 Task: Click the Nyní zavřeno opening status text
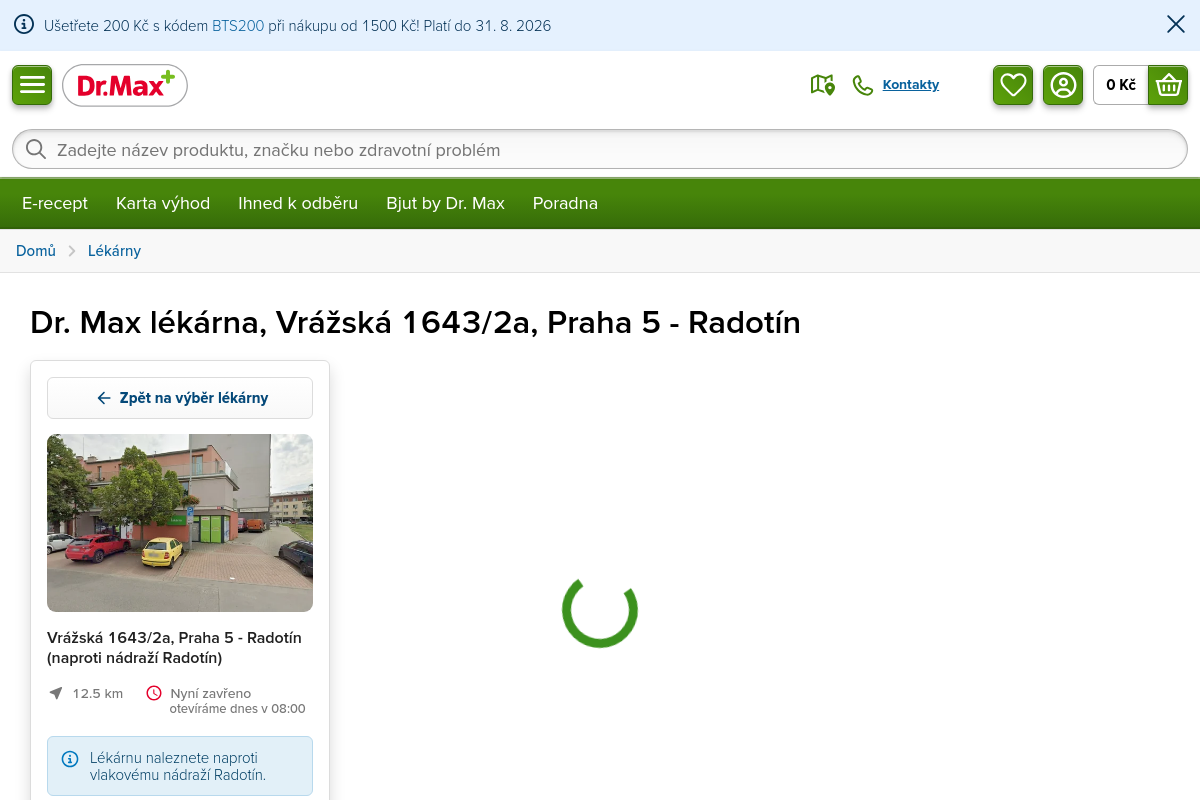tap(211, 694)
